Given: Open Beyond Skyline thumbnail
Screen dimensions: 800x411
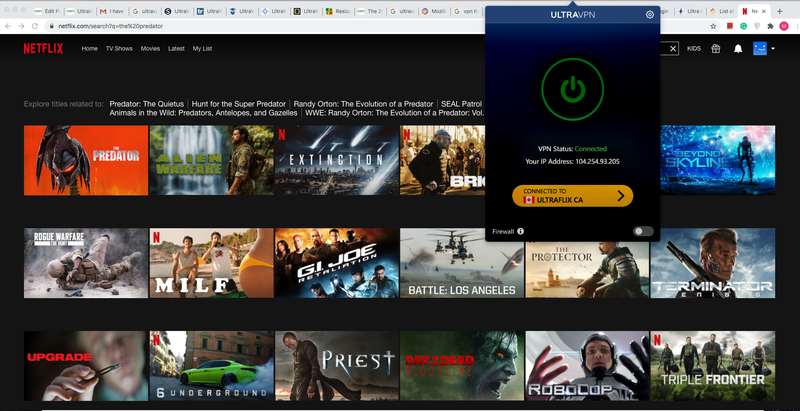Looking at the screenshot, I should coord(718,160).
